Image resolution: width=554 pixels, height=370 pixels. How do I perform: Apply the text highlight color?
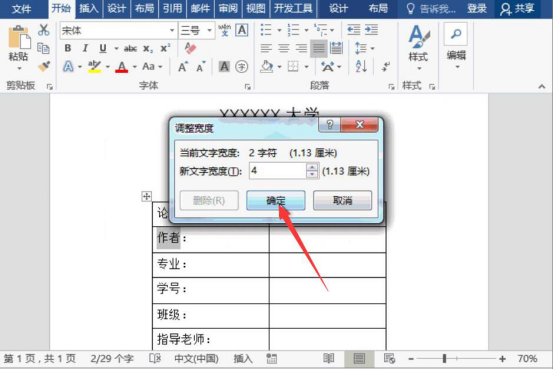pos(94,66)
